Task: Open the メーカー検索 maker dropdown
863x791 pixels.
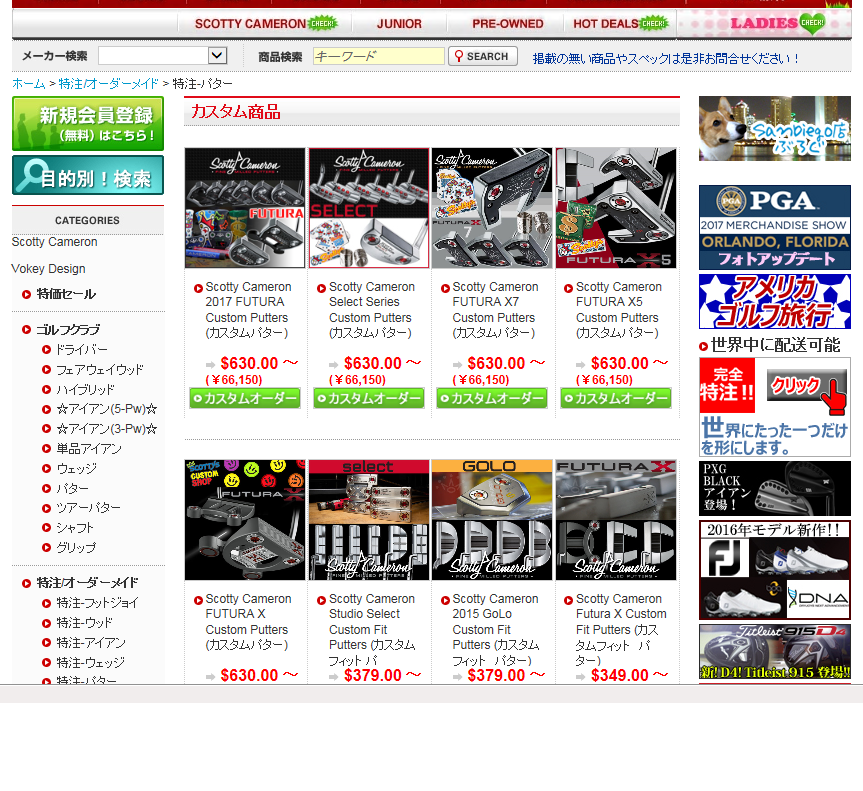Action: [162, 56]
